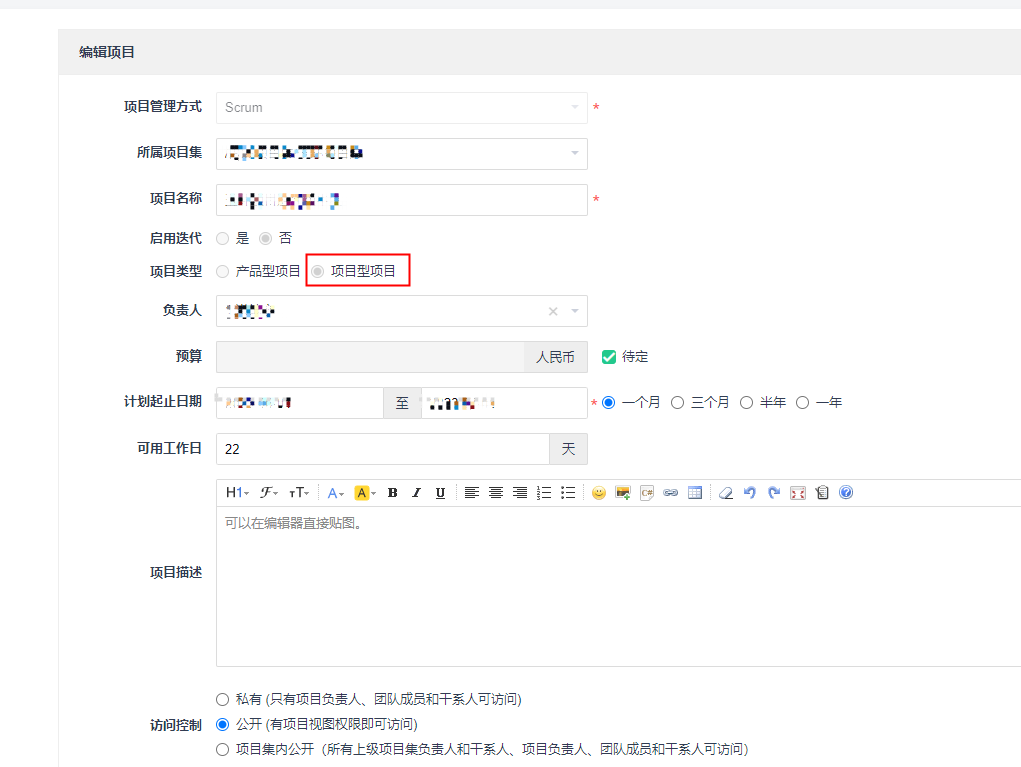Select 否 for 启用迭代
Viewport: 1021px width, 767px height.
point(265,238)
